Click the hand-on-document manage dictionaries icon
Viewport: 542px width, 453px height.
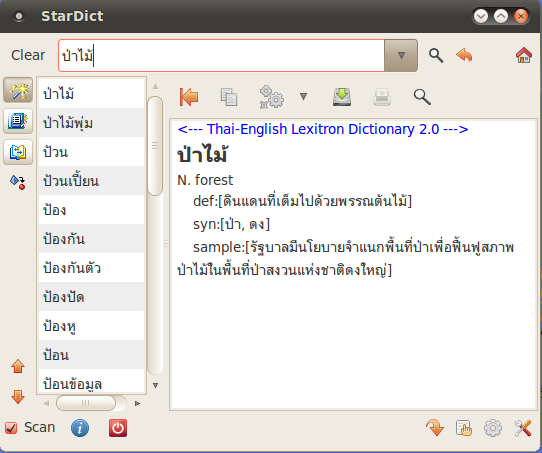(464, 428)
